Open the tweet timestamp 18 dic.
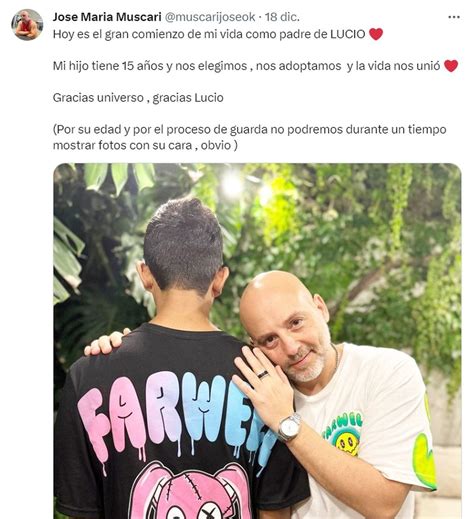This screenshot has height=519, width=474. (282, 17)
